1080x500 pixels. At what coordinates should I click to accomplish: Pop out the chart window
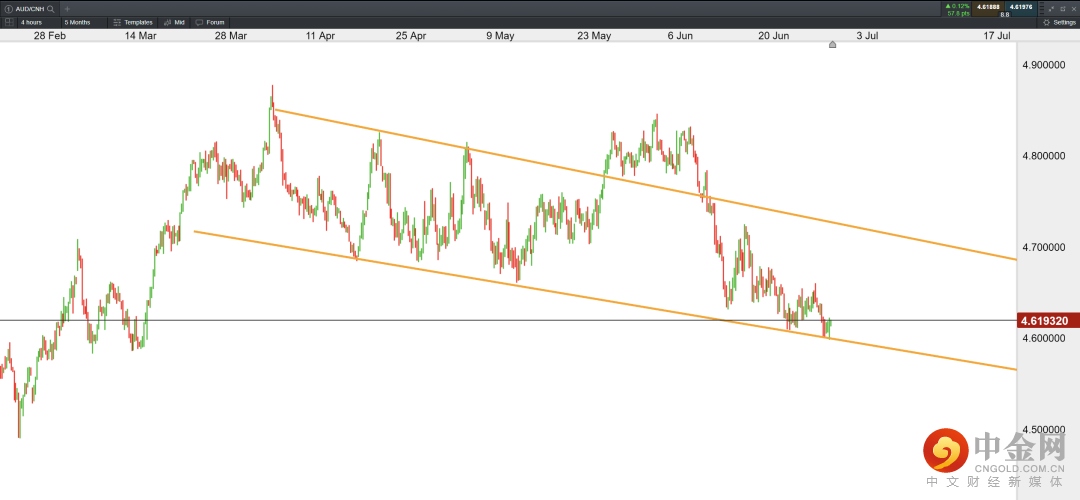pyautogui.click(x=1063, y=9)
